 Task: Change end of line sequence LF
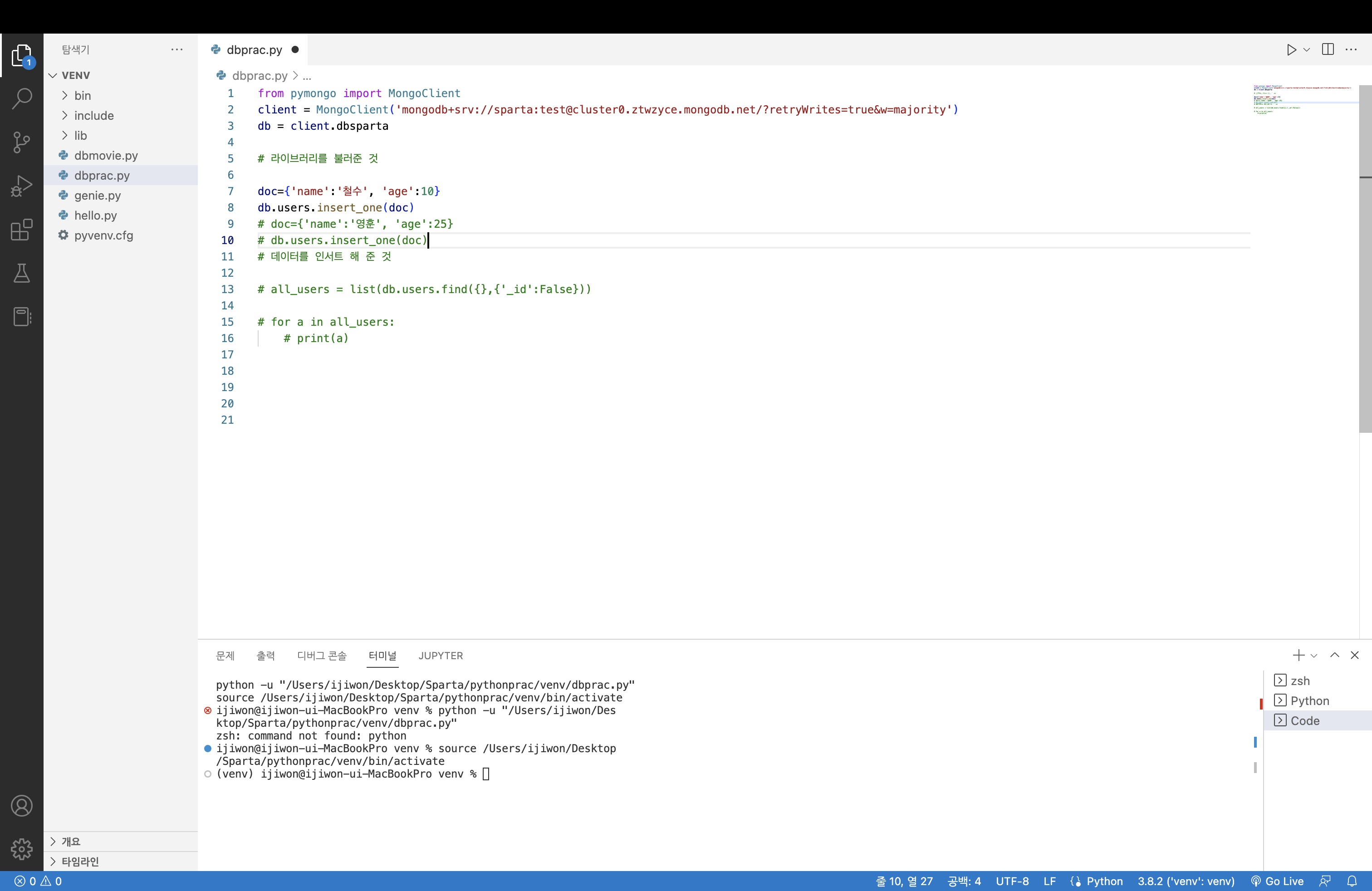(x=1050, y=881)
